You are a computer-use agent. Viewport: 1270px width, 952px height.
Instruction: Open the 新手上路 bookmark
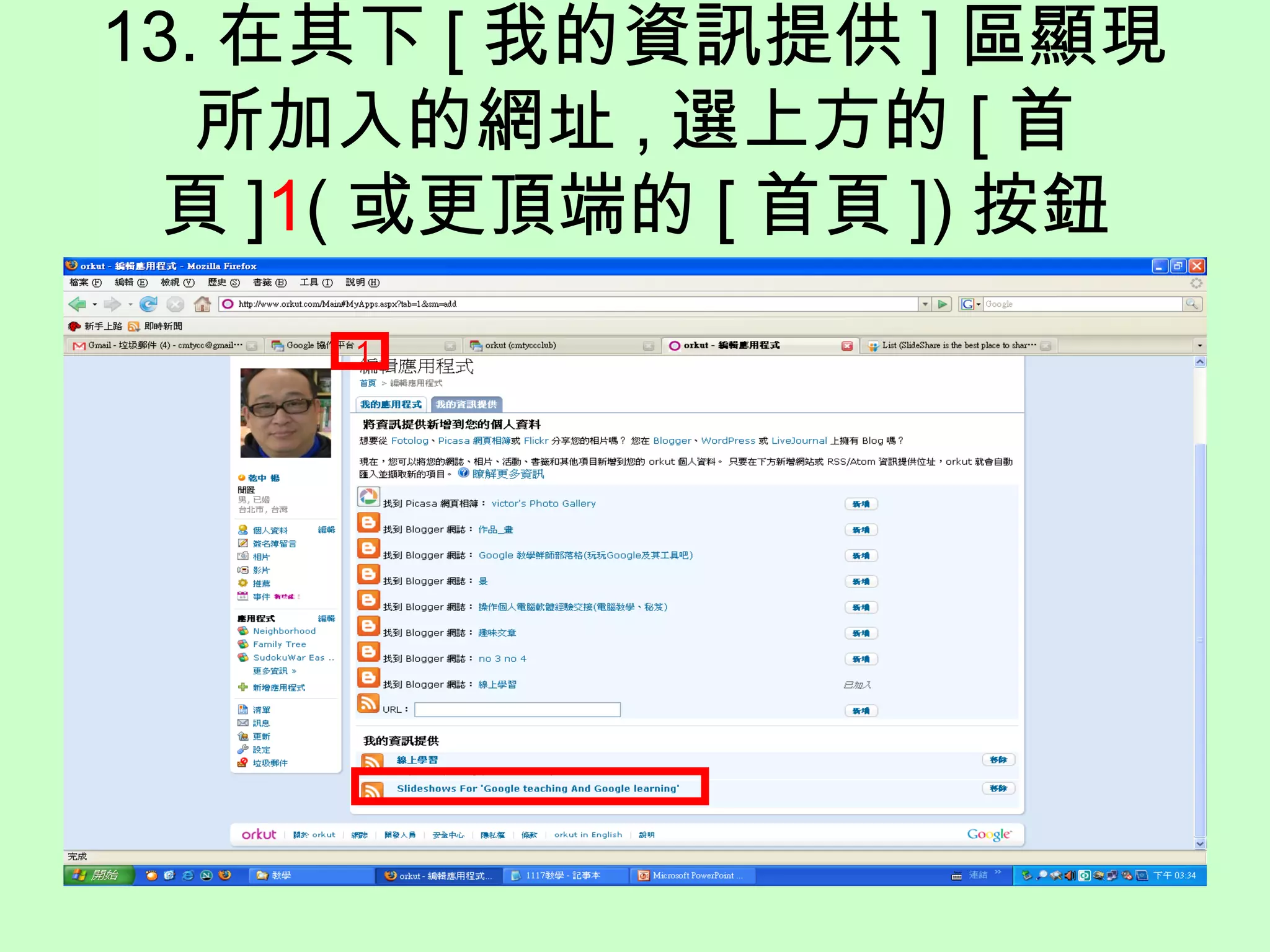(x=95, y=326)
